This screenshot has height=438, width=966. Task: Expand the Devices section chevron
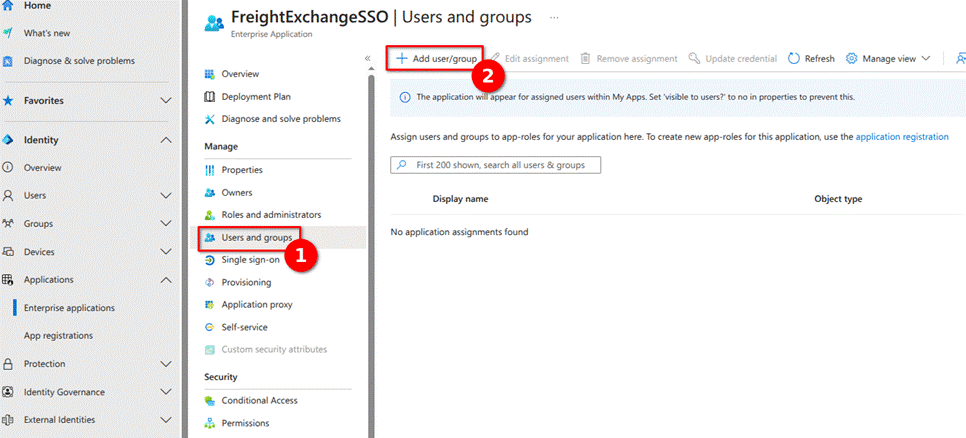pos(165,252)
